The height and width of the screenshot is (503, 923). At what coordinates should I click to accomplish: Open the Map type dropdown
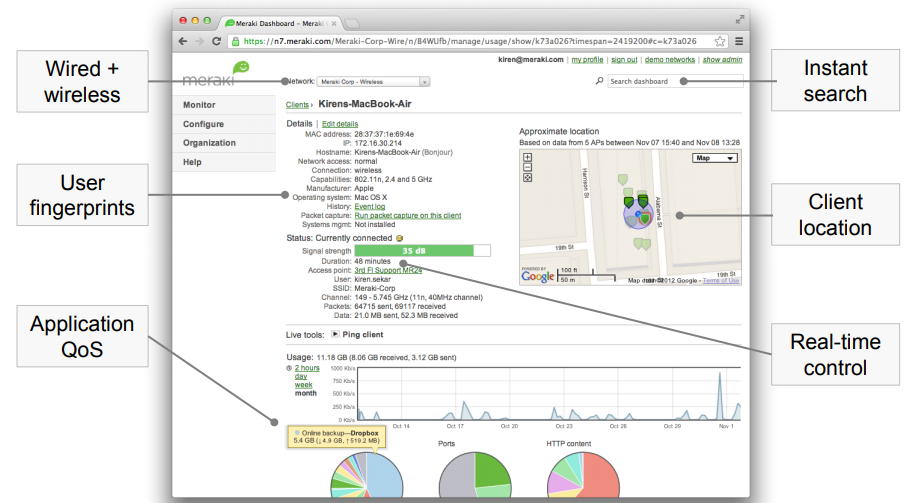coord(715,158)
